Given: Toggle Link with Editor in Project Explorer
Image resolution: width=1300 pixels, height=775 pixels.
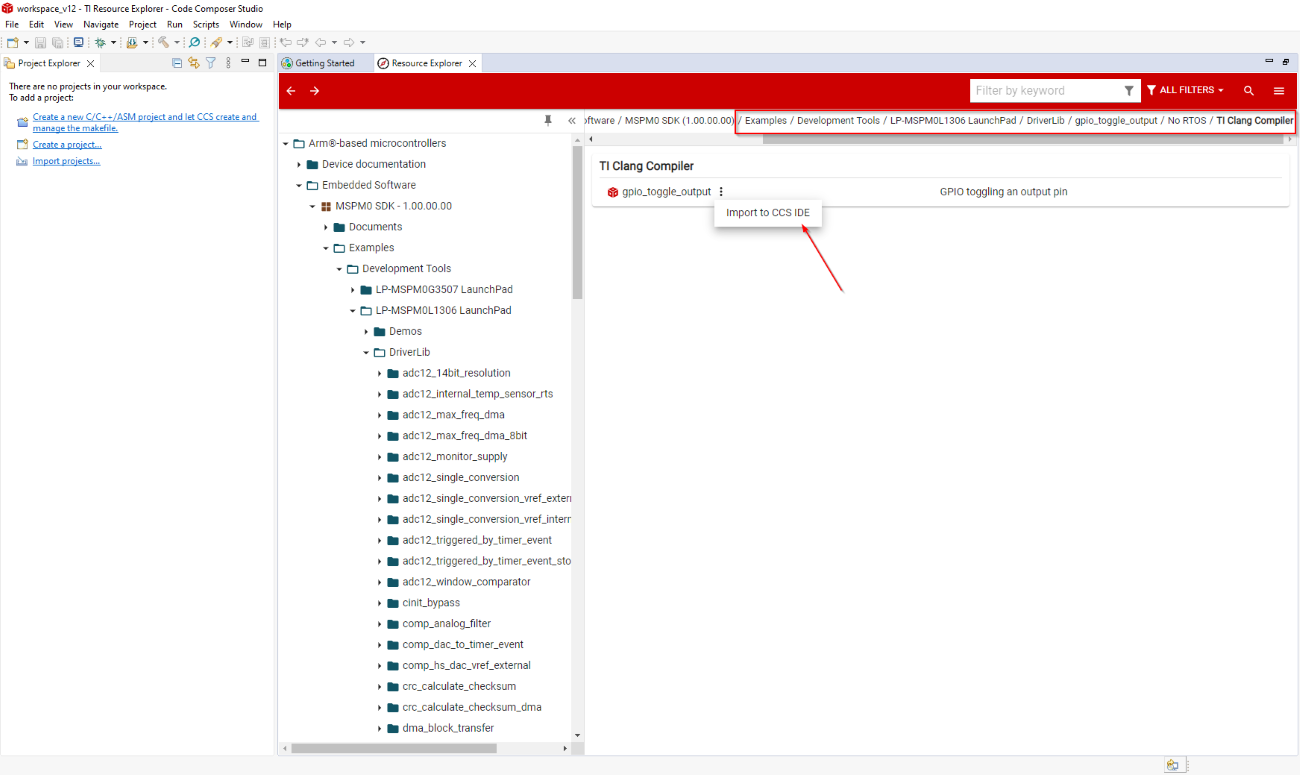Looking at the screenshot, I should 194,63.
